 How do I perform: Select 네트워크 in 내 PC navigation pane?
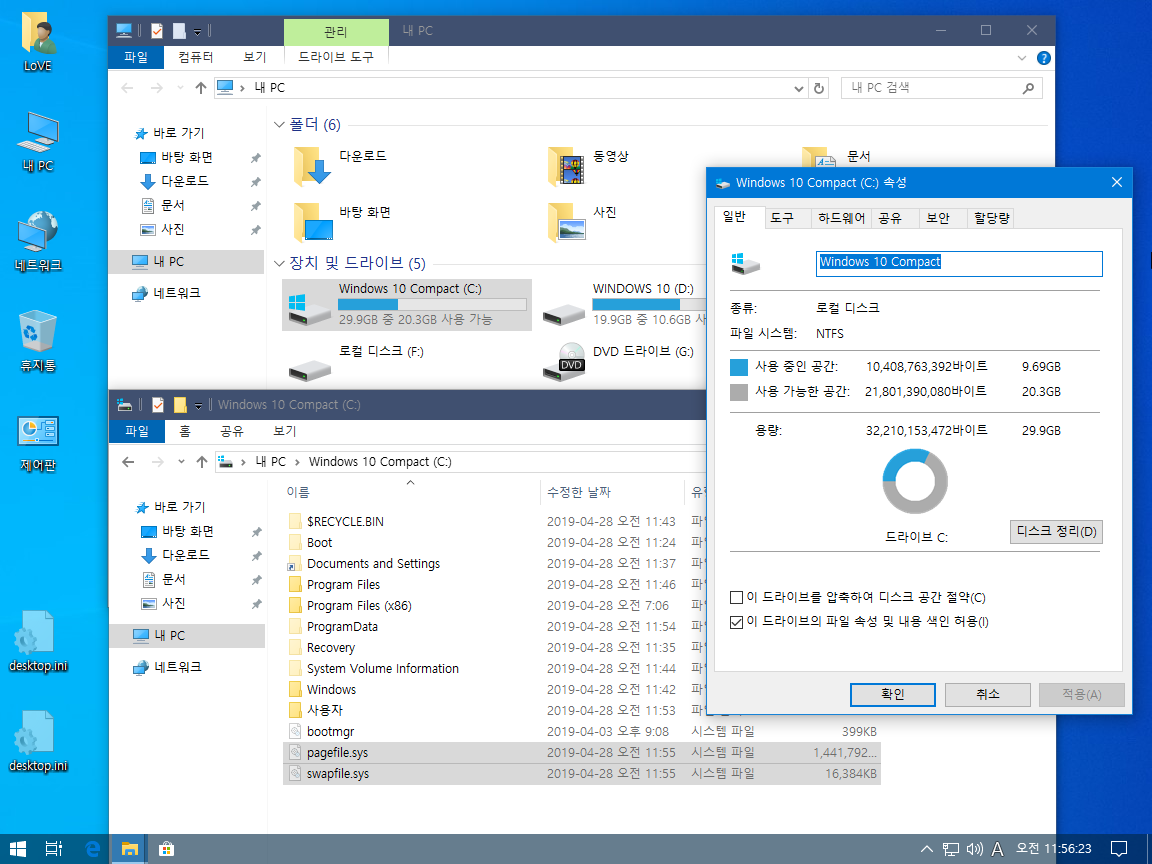[176, 293]
